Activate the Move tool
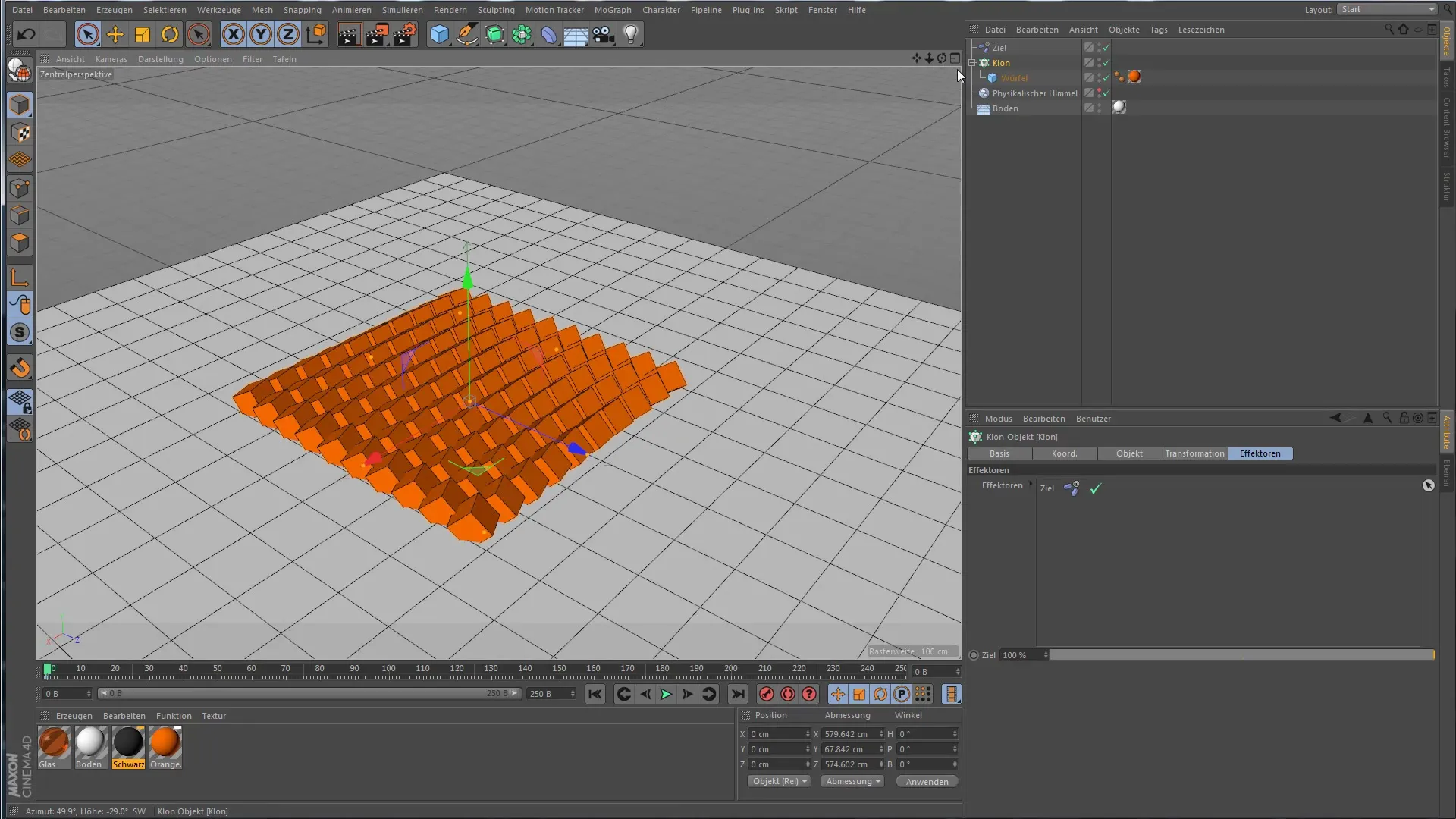The height and width of the screenshot is (819, 1456). 115,34
